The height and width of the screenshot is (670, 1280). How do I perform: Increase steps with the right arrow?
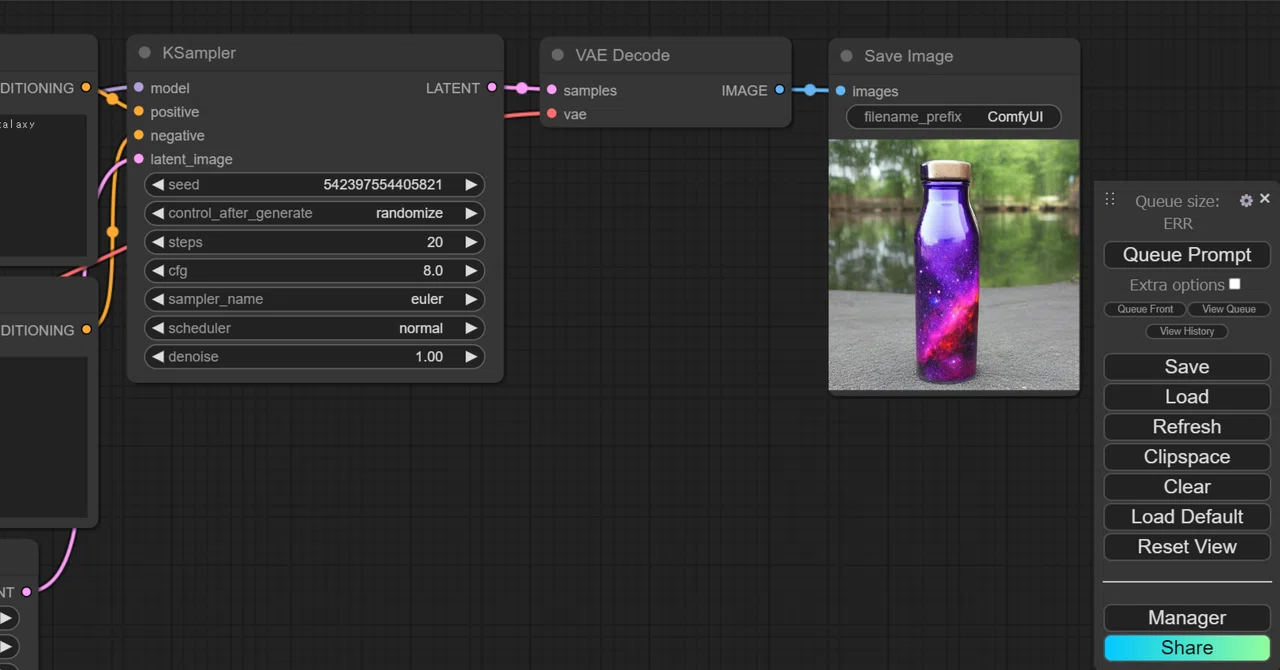click(x=471, y=242)
